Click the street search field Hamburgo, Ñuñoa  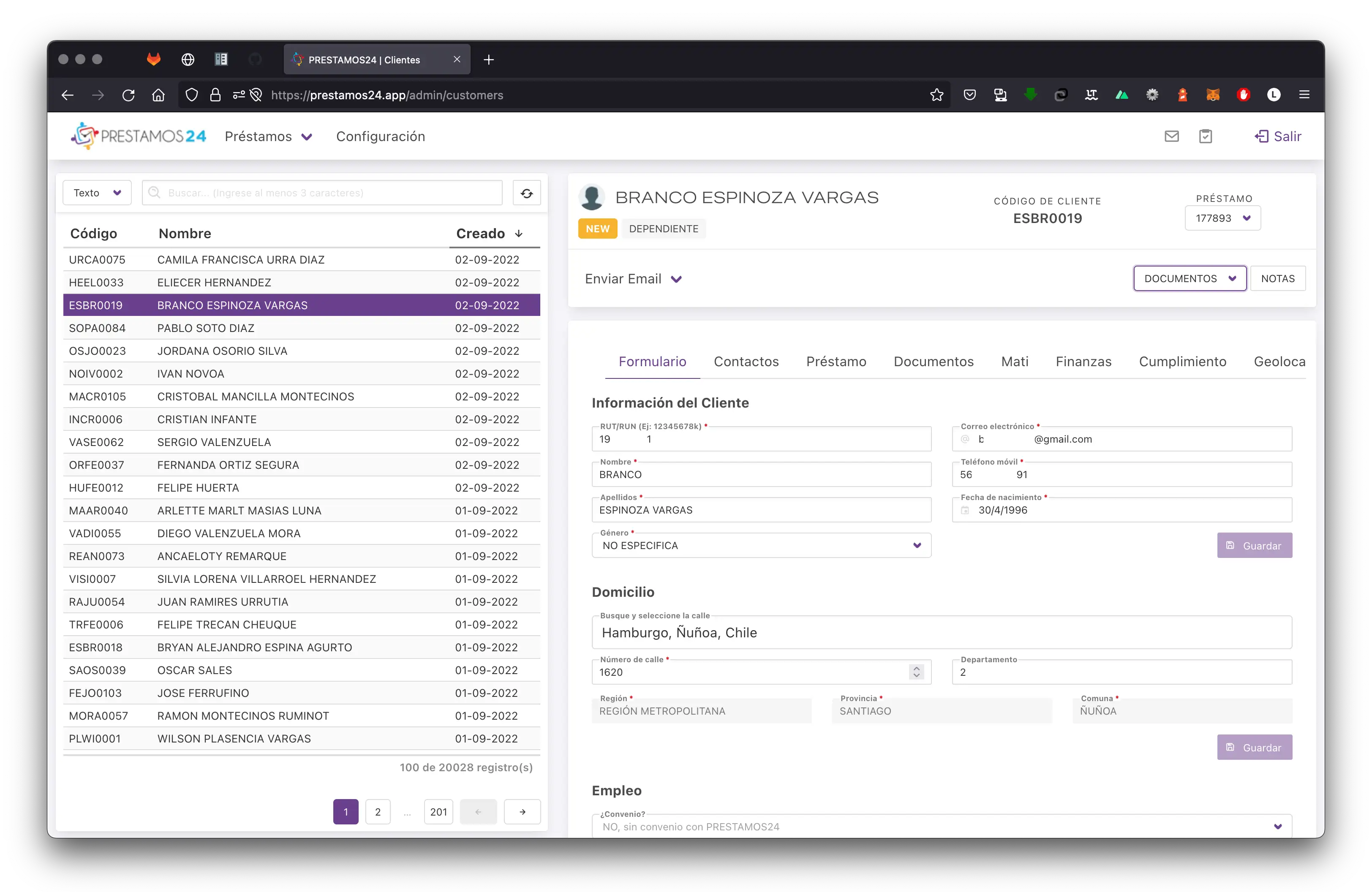pos(942,633)
